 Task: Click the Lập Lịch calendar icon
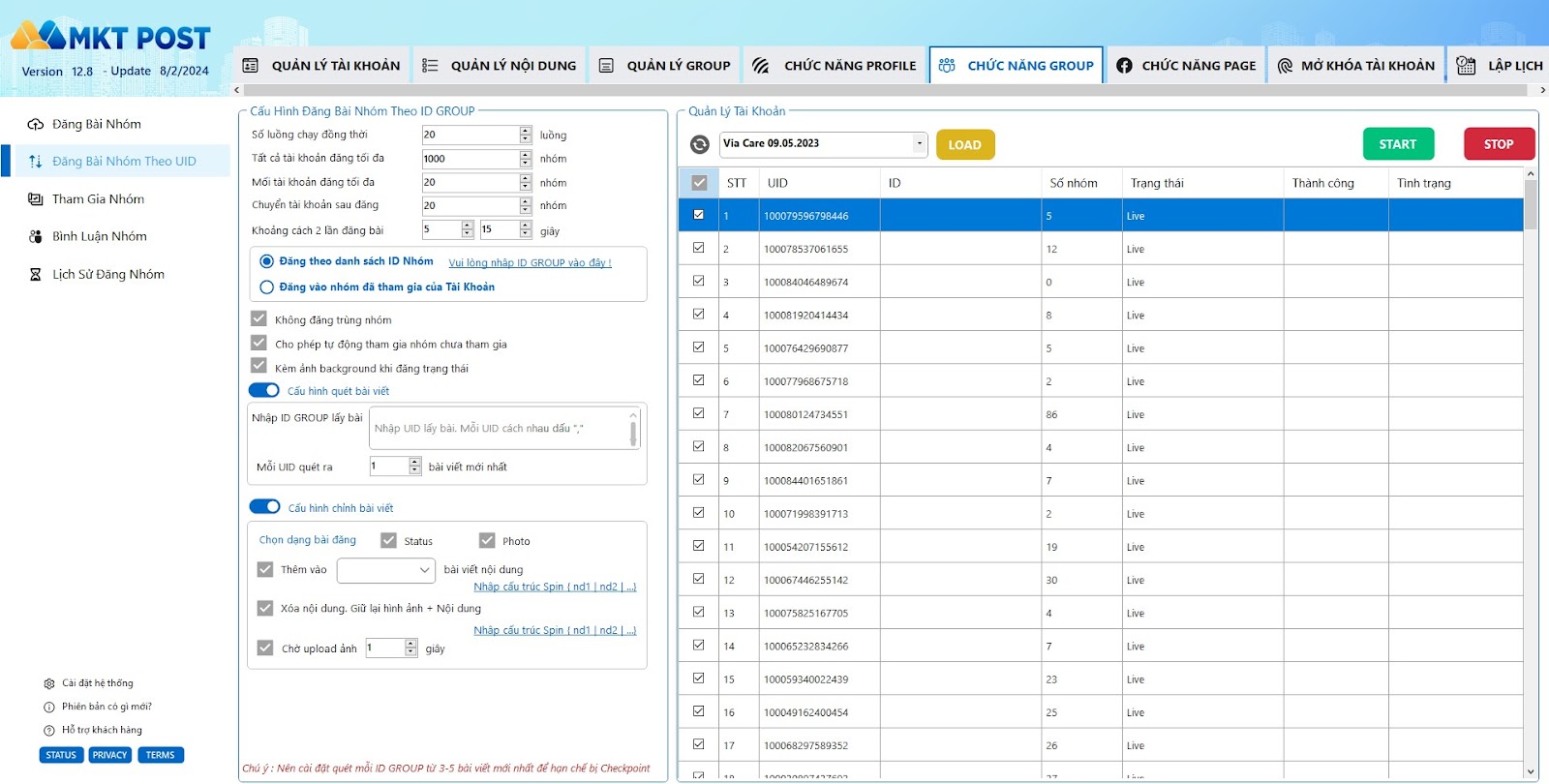(1466, 66)
